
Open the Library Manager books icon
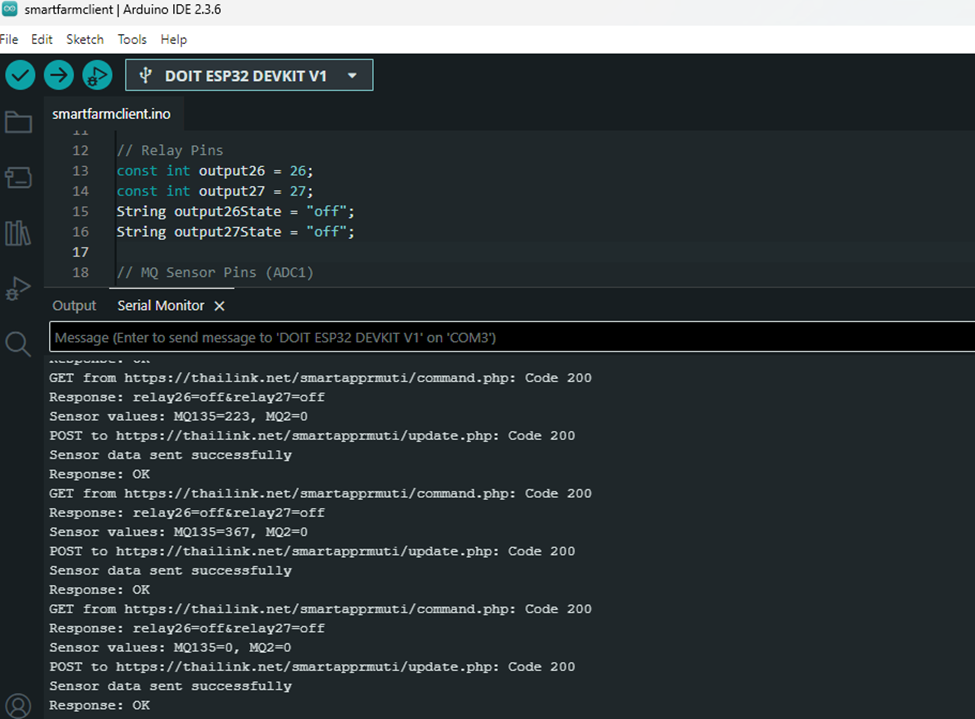(18, 234)
